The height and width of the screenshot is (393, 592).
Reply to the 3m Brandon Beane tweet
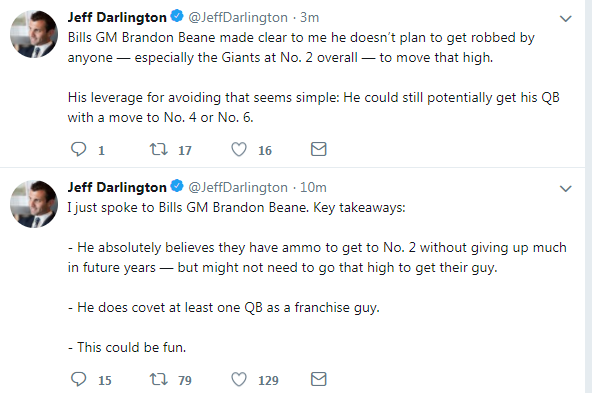(x=79, y=149)
